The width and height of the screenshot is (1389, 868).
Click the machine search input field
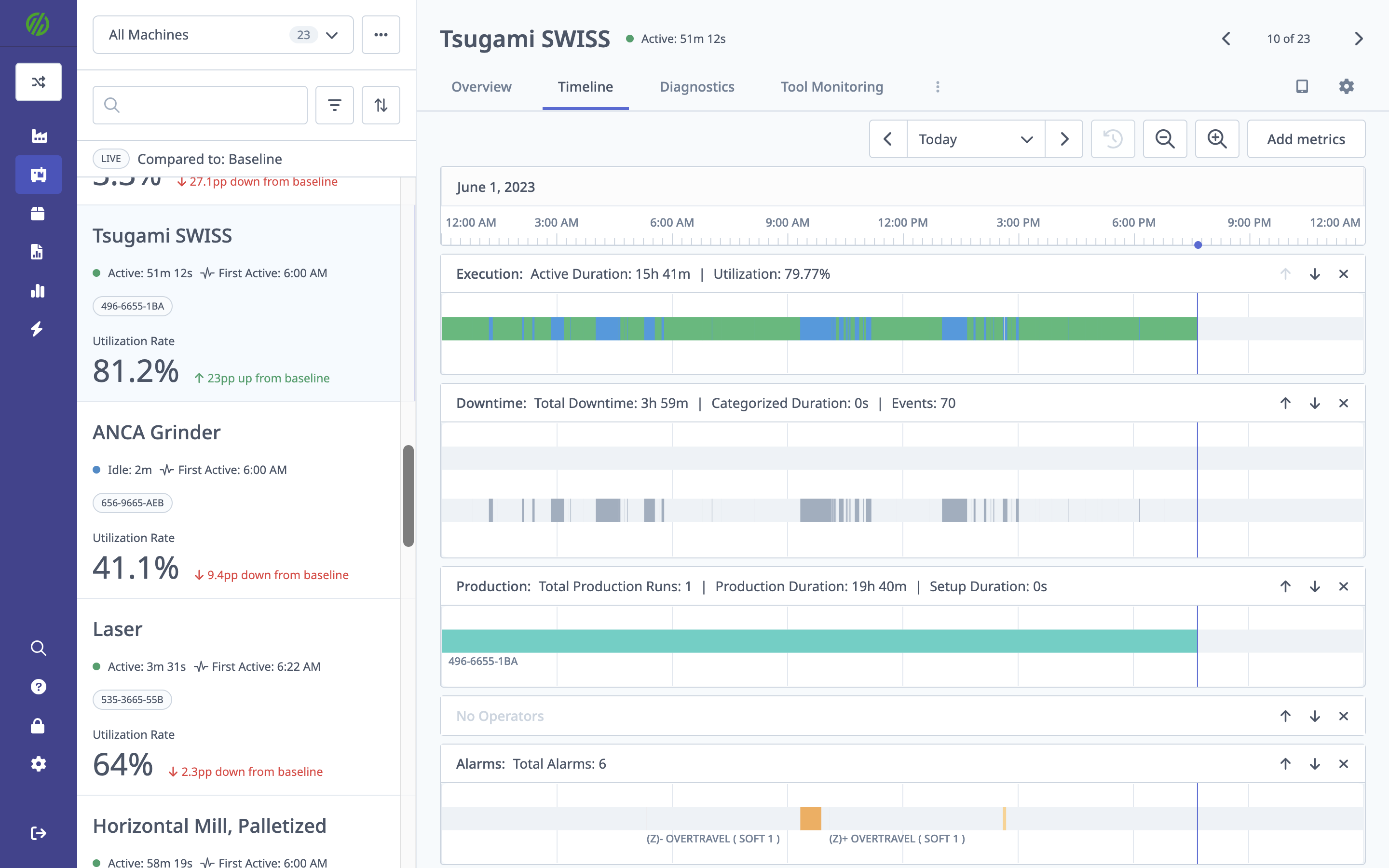point(200,105)
